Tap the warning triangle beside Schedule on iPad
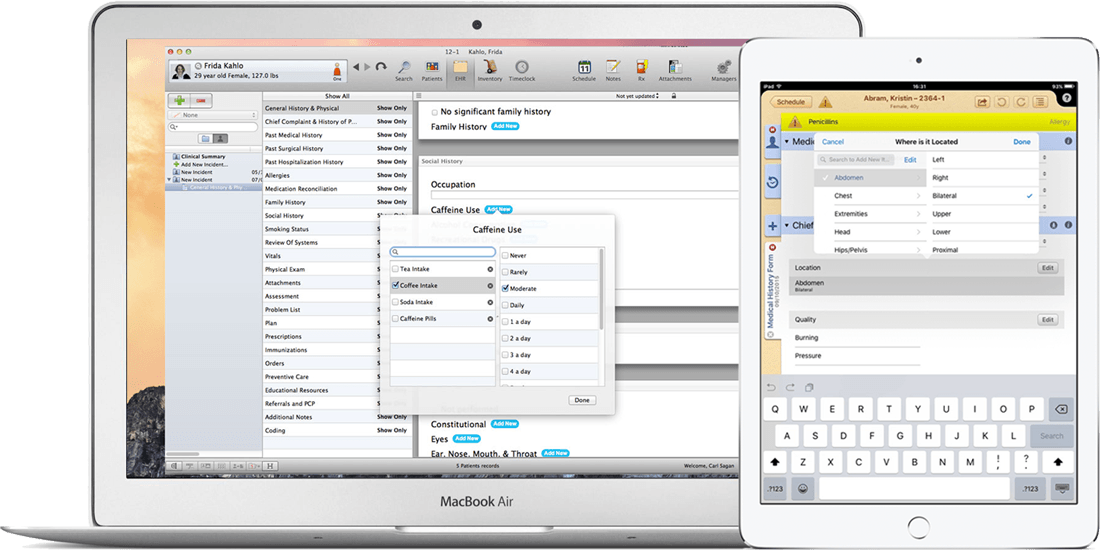 (x=825, y=102)
